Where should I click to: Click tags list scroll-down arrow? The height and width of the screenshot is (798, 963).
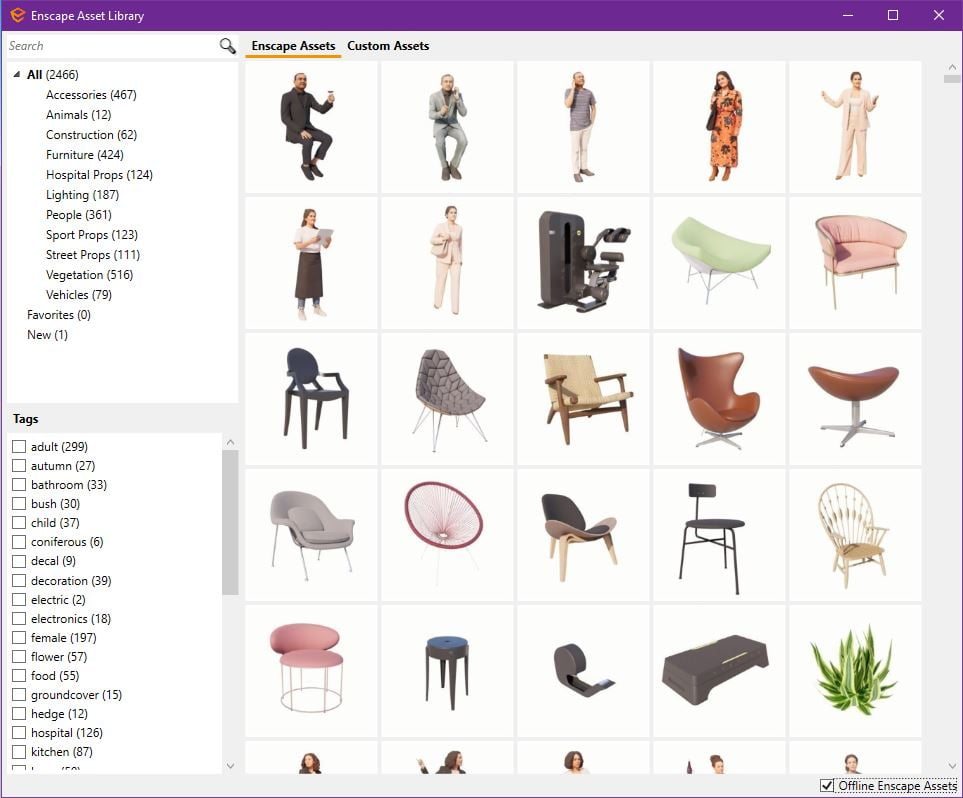pyautogui.click(x=230, y=766)
